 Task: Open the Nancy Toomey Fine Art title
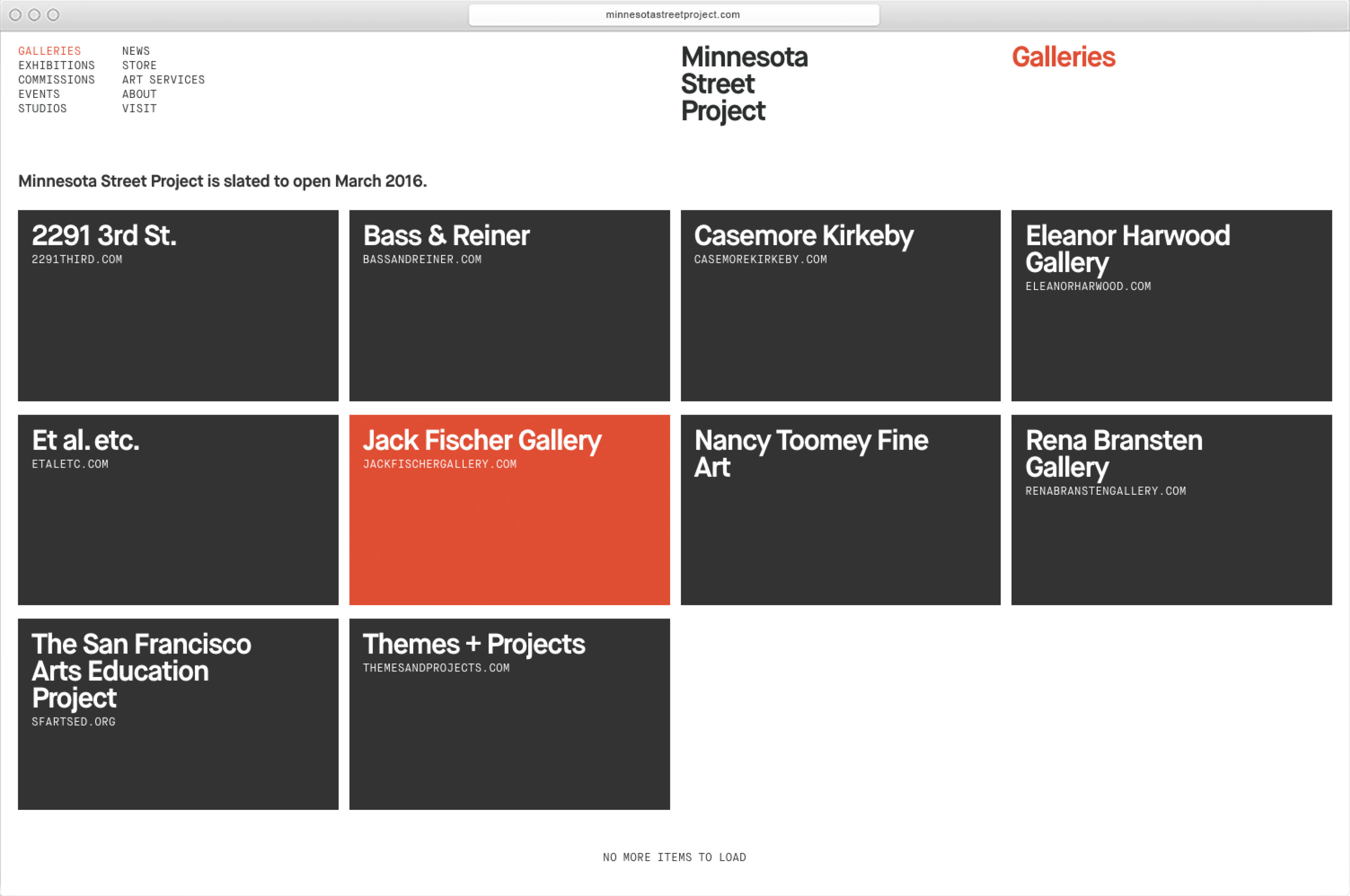(811, 454)
